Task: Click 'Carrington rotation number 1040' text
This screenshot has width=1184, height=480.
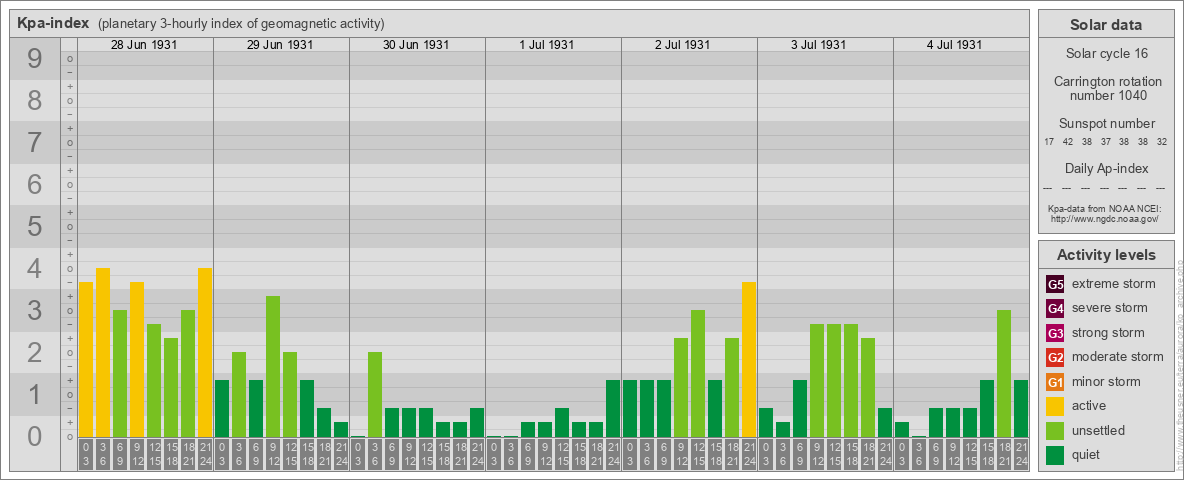Action: (x=1106, y=88)
